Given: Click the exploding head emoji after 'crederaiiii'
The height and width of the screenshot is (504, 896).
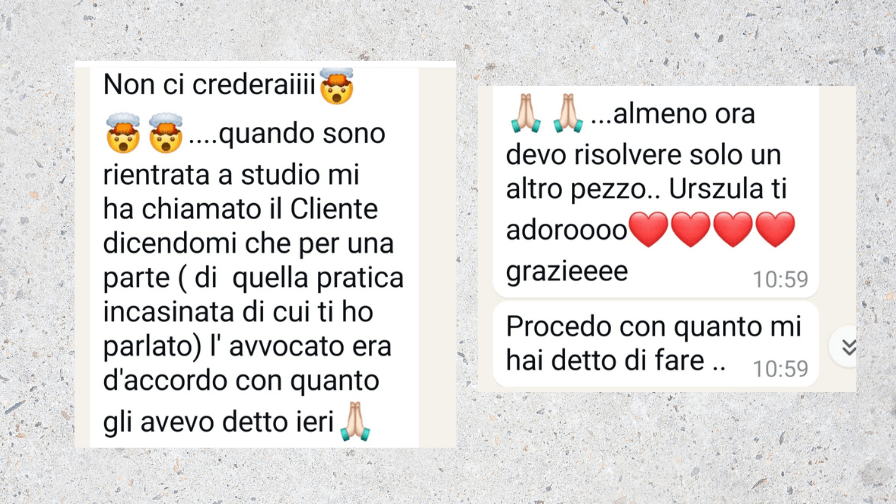Looking at the screenshot, I should click(x=337, y=86).
